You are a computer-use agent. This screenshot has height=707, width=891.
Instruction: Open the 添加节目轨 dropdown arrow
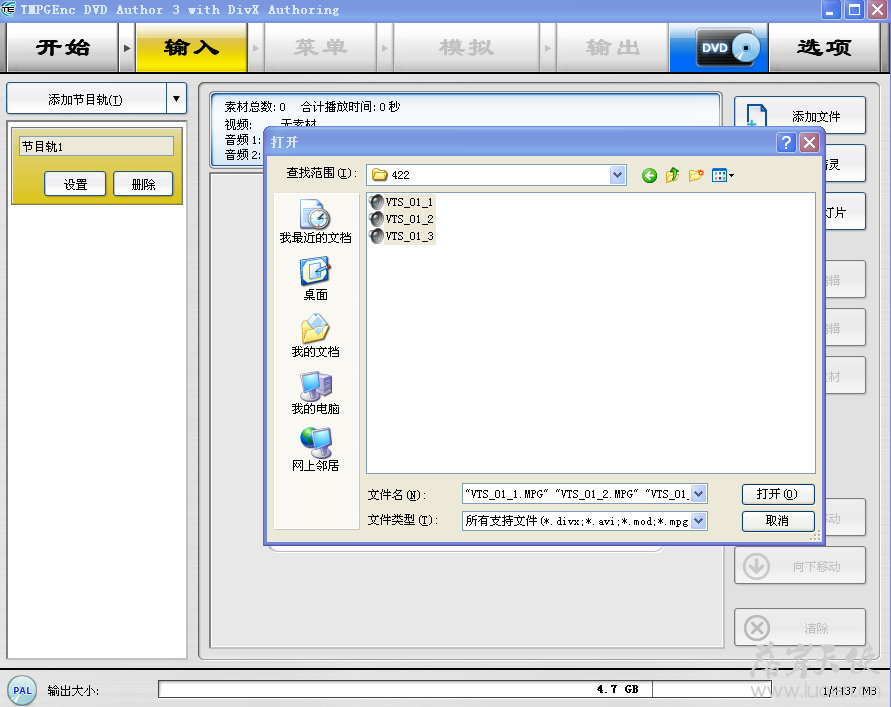click(177, 99)
